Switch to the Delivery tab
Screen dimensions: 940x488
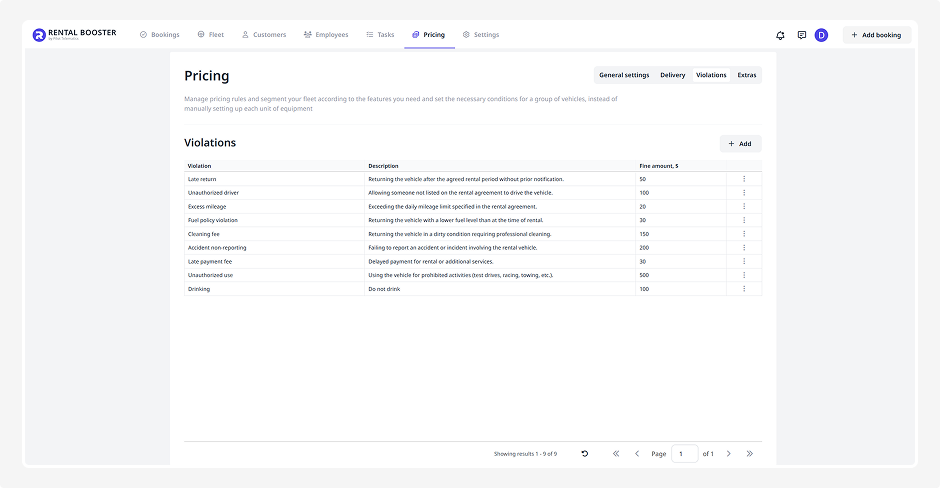coord(672,75)
